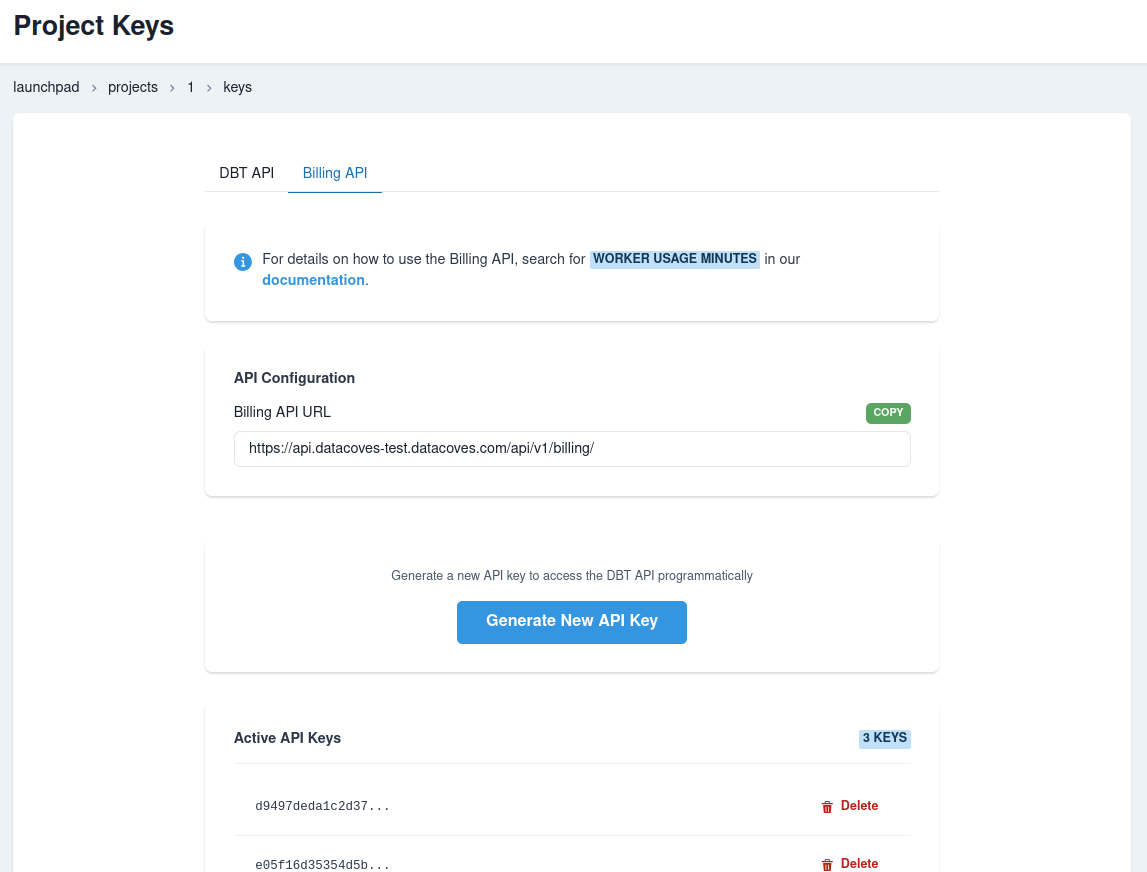Click the blue info icon in the notice

coord(242,261)
